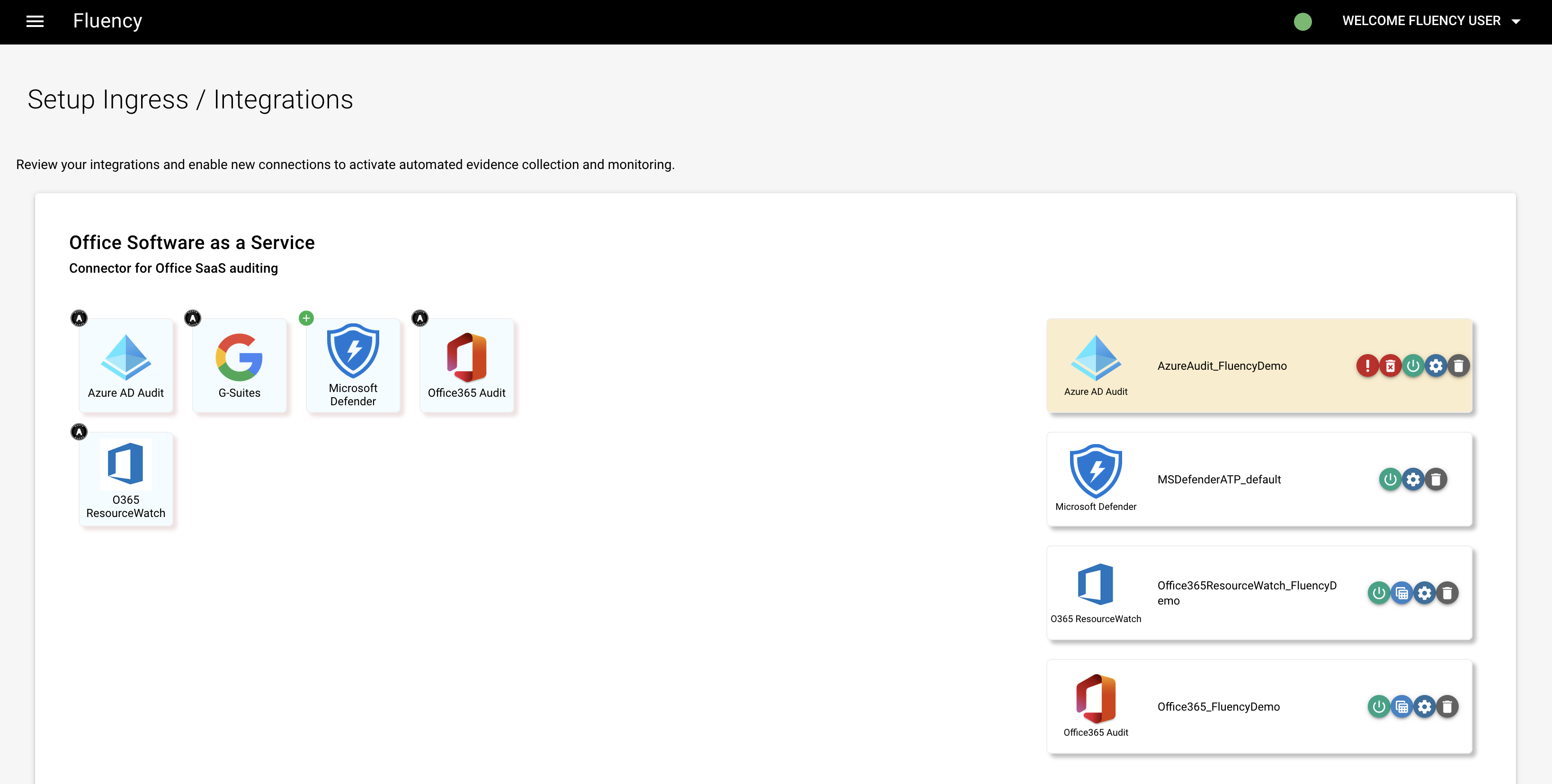
Task: Select the Azure AD Audit connector tile
Action: [x=126, y=365]
